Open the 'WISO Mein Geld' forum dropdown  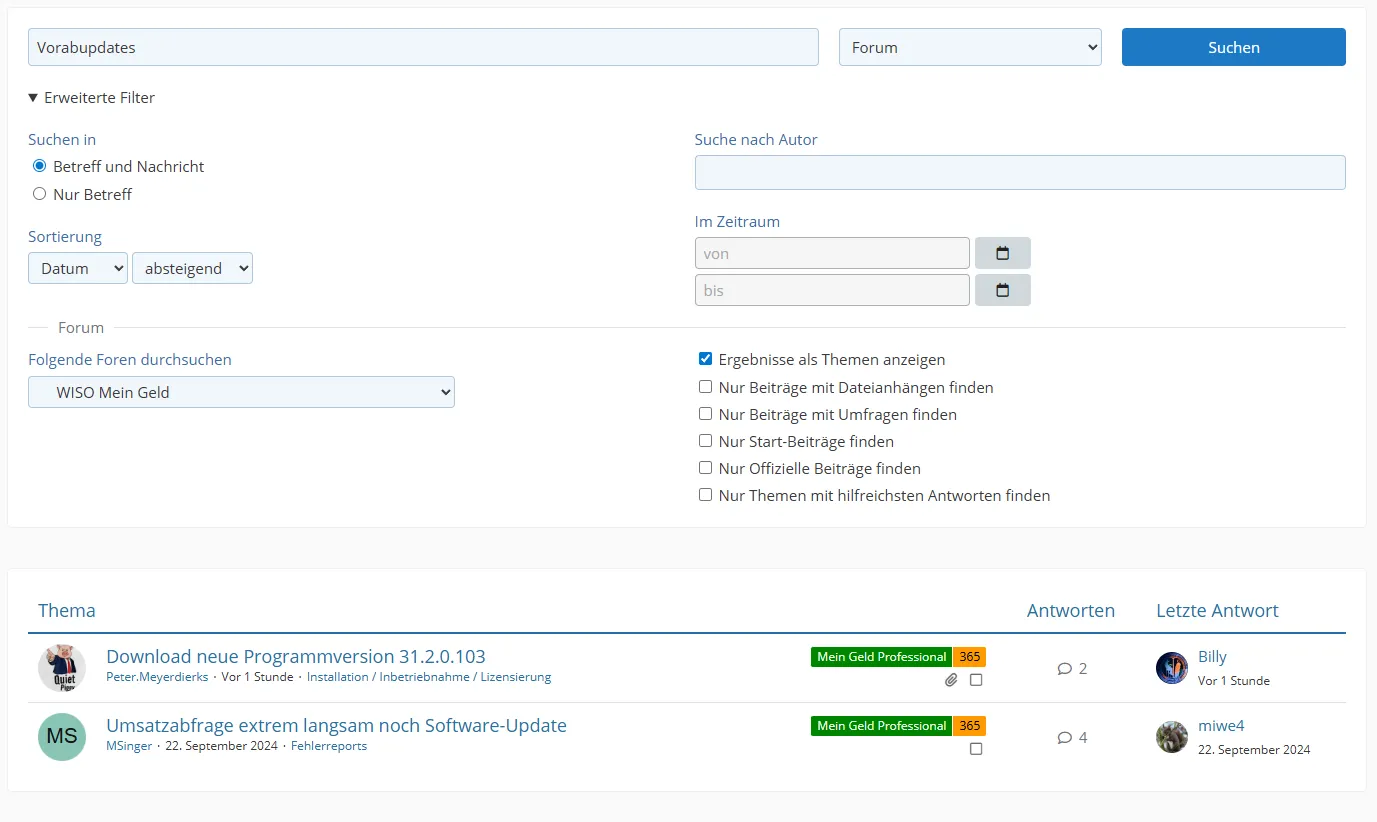(241, 392)
